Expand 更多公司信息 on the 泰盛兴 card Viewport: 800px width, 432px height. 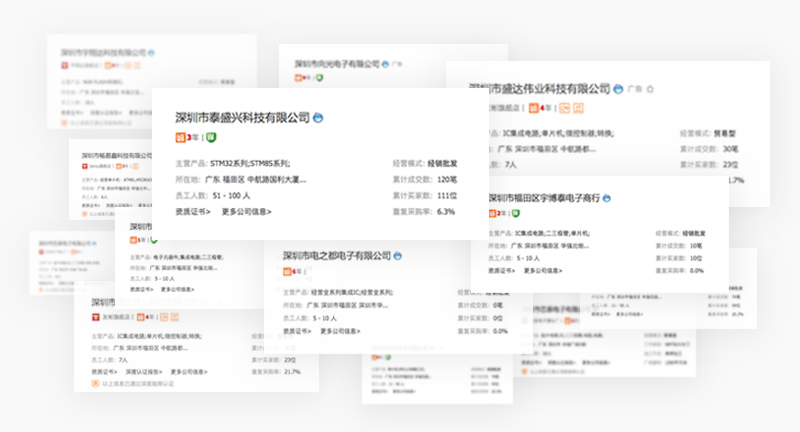point(246,212)
